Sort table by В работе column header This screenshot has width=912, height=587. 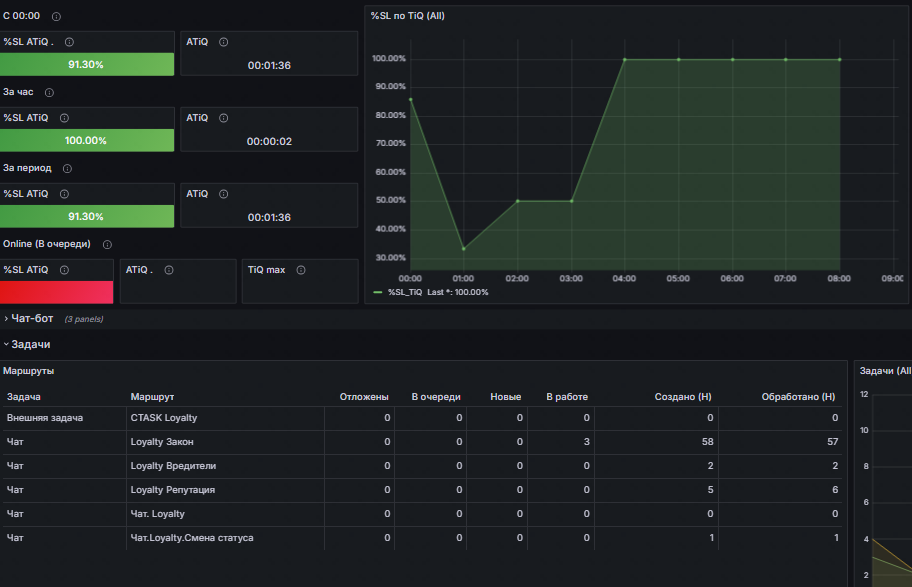(x=567, y=397)
